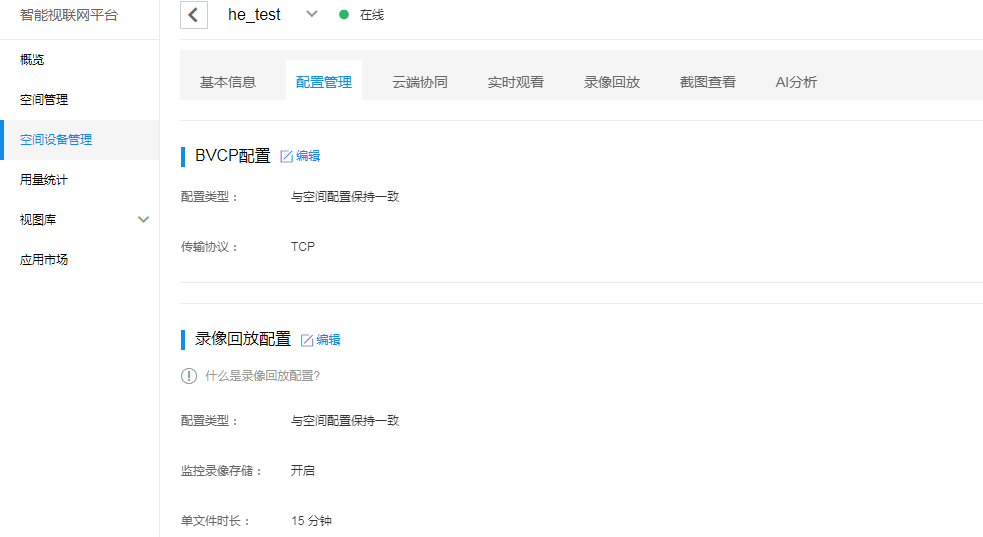
Task: Open the 实时观看 tab
Action: point(515,82)
